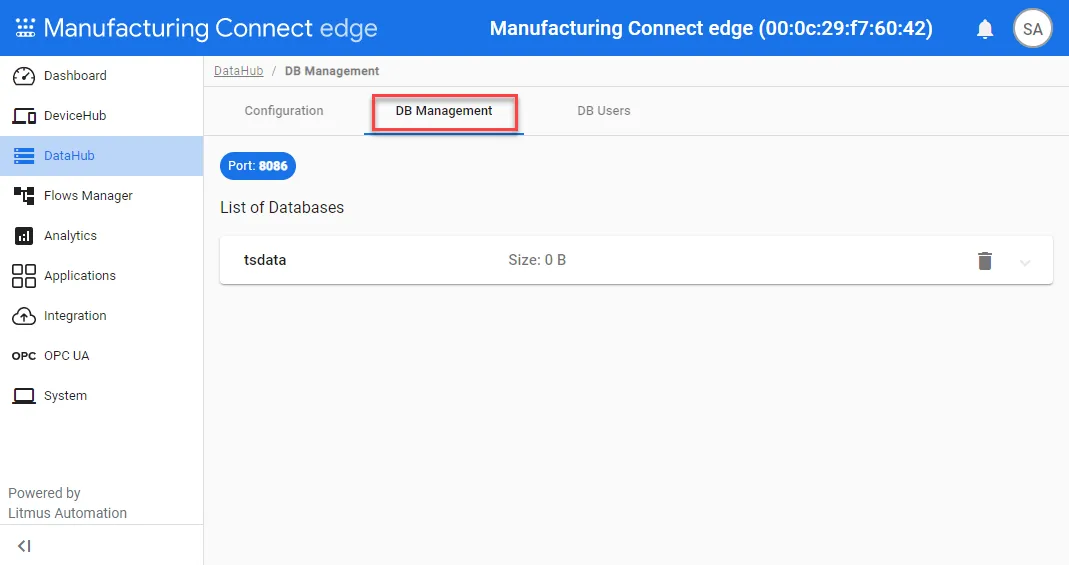The height and width of the screenshot is (565, 1069).
Task: Switch to the Configuration tab
Action: [x=284, y=110]
